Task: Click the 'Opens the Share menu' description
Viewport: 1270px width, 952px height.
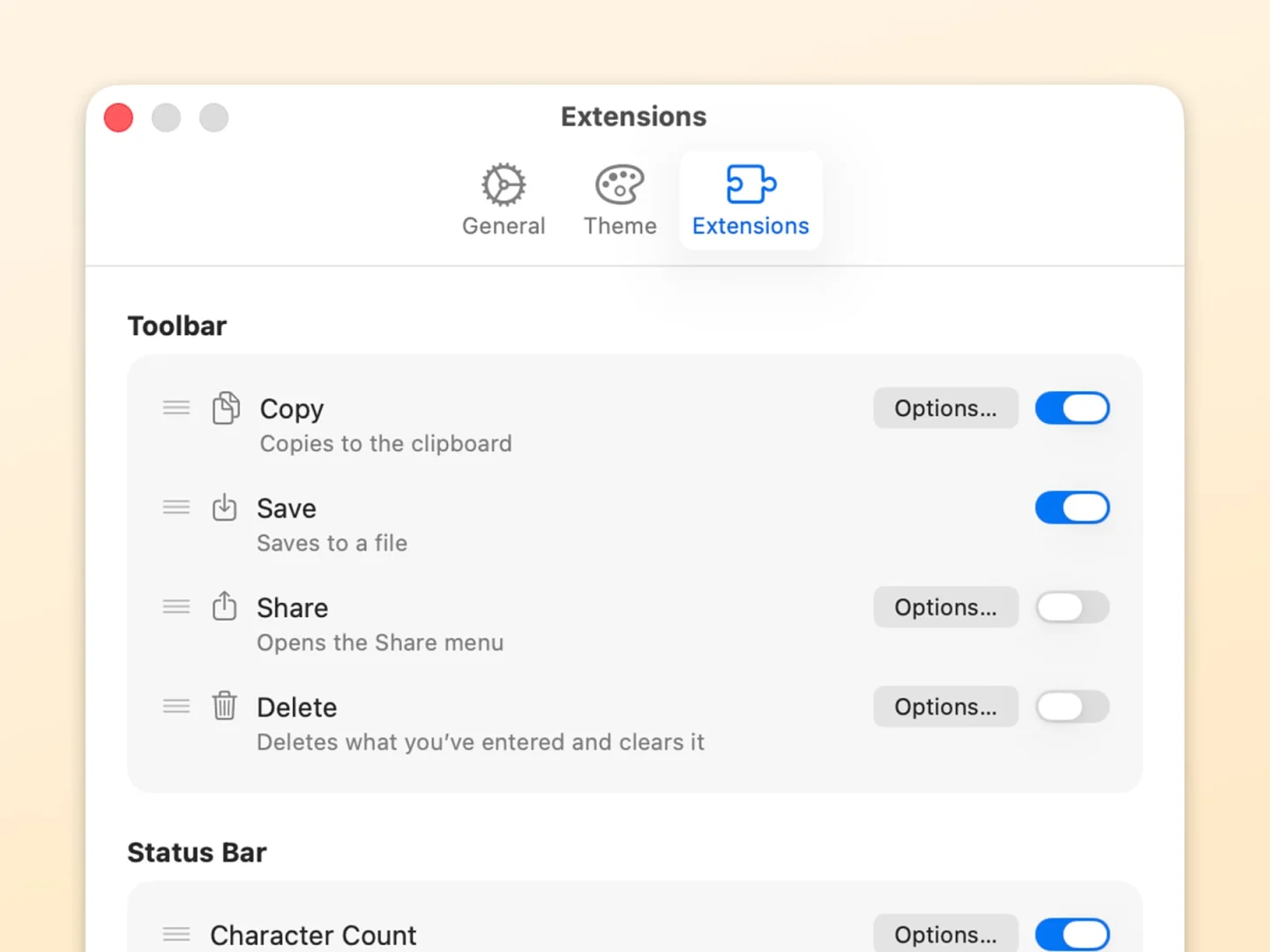Action: coord(380,643)
